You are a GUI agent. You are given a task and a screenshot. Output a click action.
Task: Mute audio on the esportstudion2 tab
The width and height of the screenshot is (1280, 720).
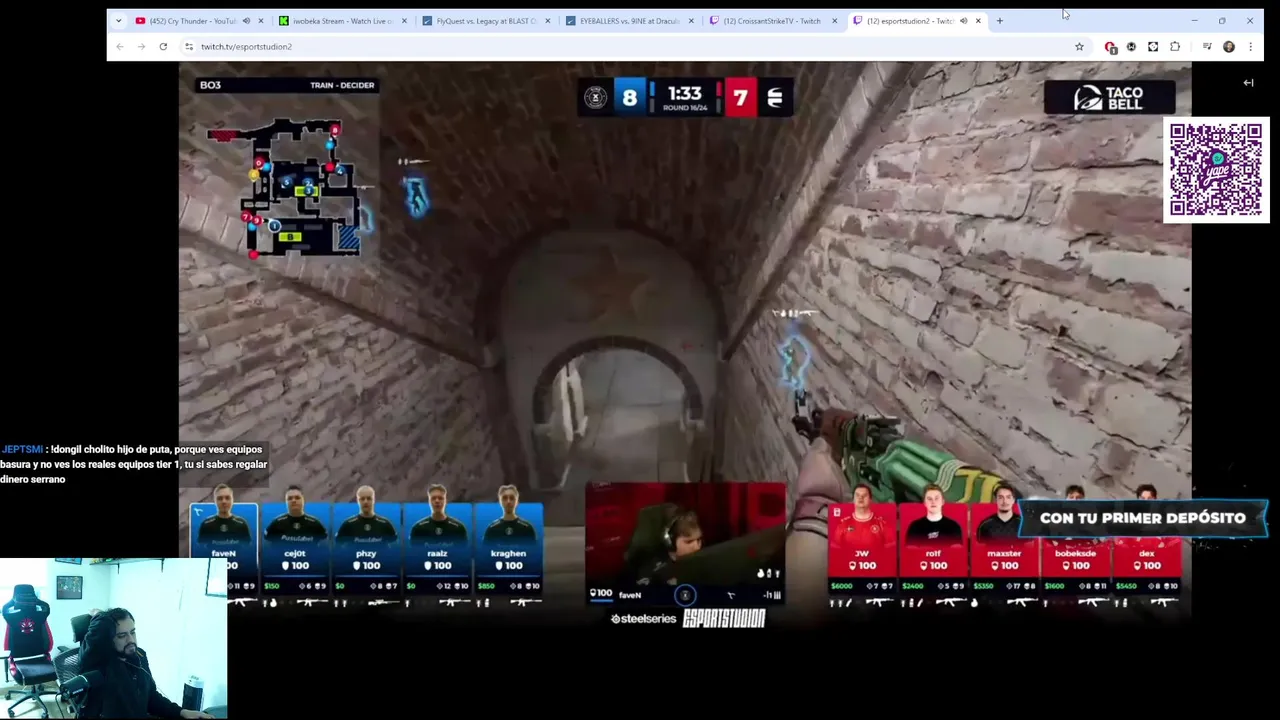(x=963, y=21)
